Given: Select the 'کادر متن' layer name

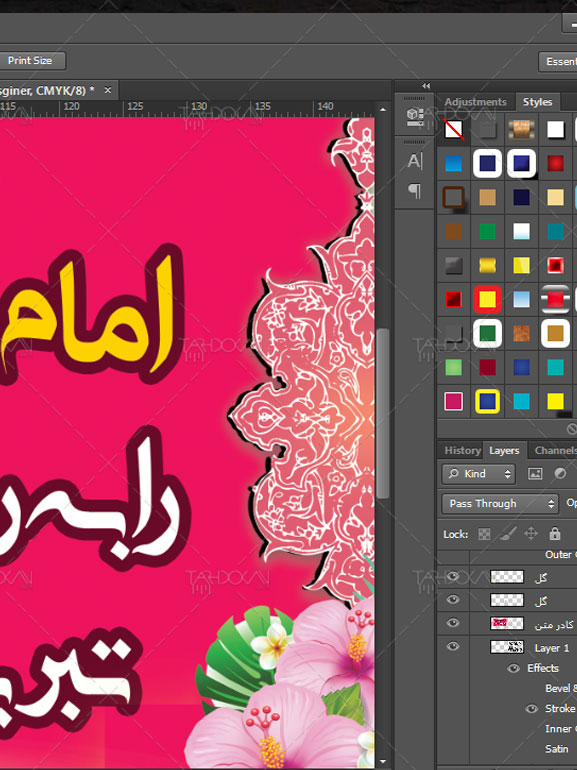Looking at the screenshot, I should point(554,625).
